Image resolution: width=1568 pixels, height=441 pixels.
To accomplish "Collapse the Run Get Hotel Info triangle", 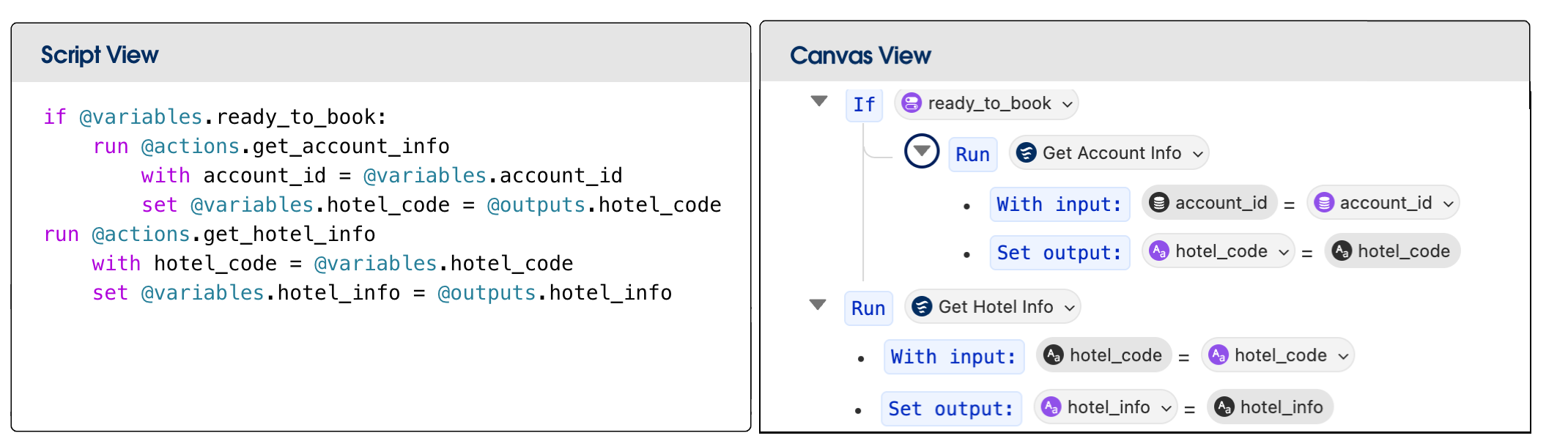I will pyautogui.click(x=818, y=304).
